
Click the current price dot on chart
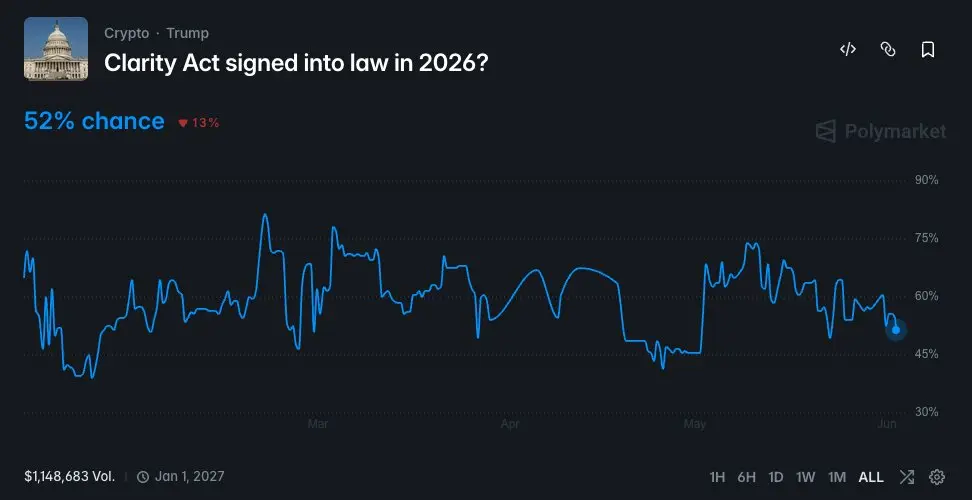click(896, 330)
